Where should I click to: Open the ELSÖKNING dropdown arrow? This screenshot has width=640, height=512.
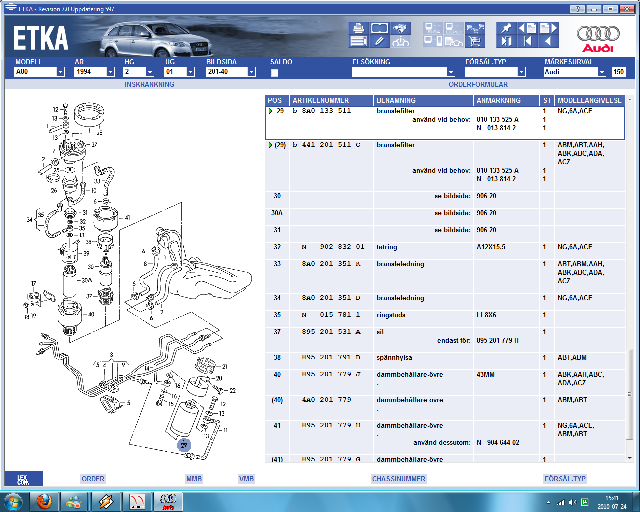(x=451, y=72)
